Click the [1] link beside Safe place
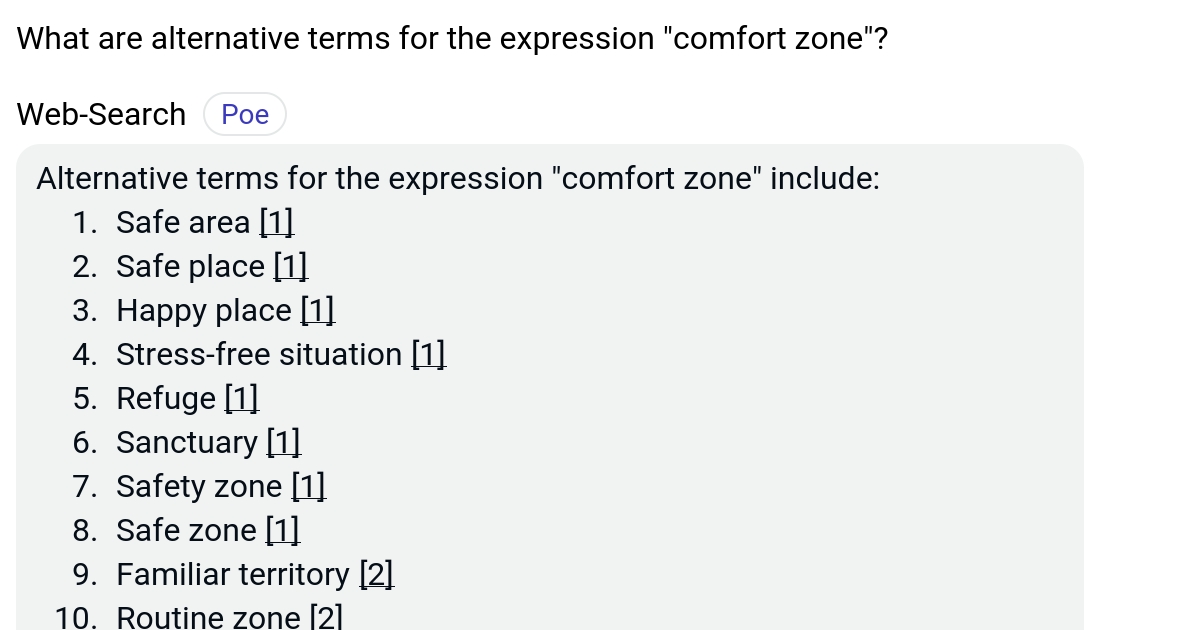The height and width of the screenshot is (630, 1200). [x=291, y=266]
